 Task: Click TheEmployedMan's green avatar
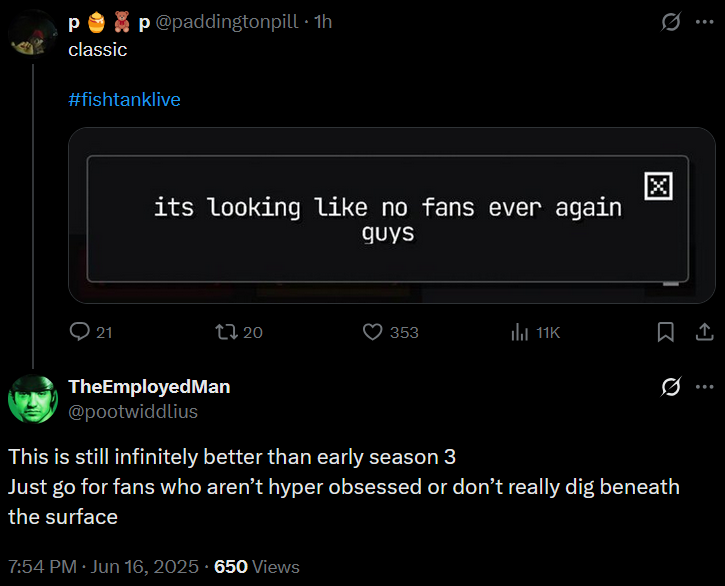click(33, 399)
